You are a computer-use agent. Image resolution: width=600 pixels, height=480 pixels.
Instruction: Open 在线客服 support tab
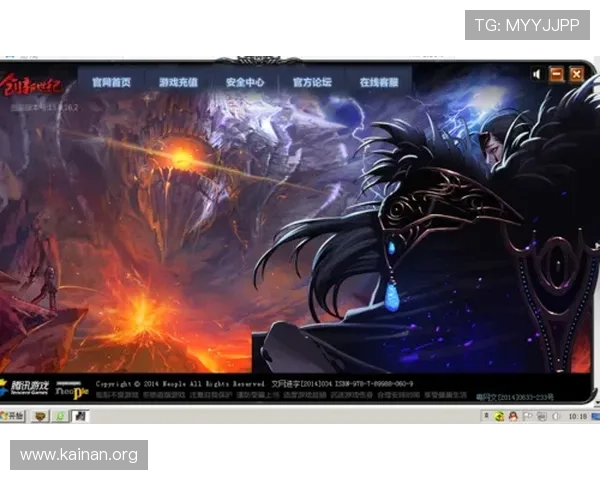click(379, 82)
